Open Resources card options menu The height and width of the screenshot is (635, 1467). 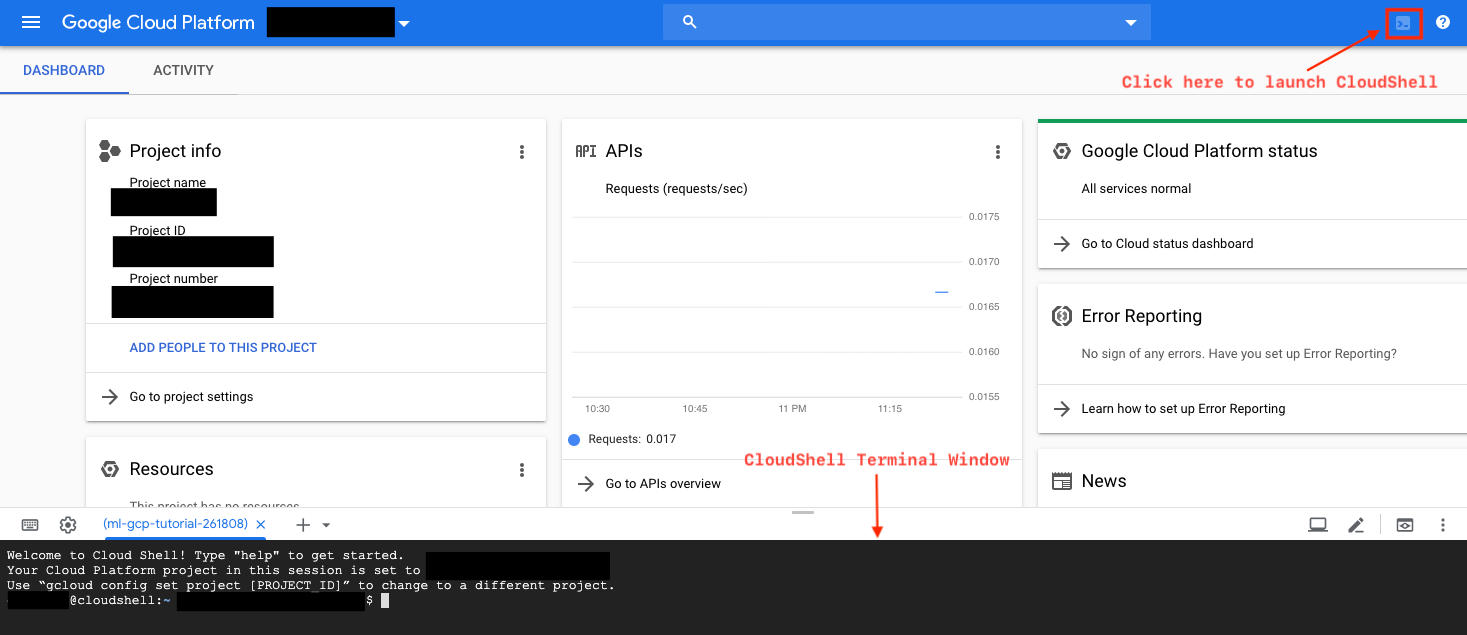[x=521, y=470]
